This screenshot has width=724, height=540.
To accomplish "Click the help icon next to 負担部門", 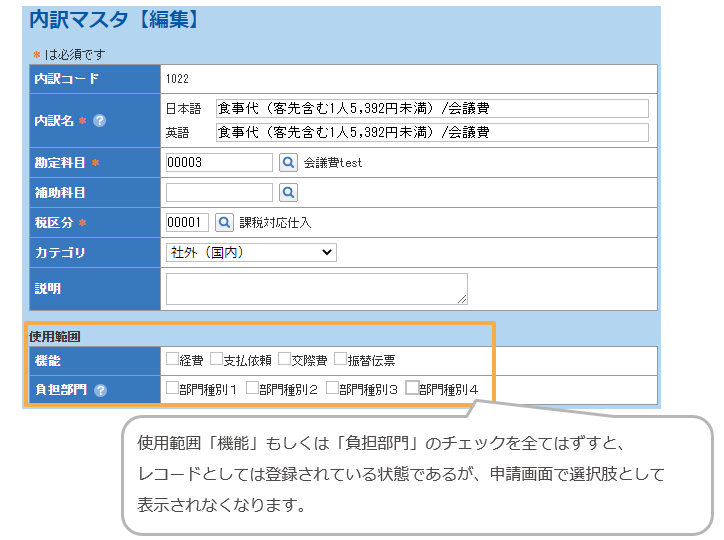I will [x=100, y=390].
